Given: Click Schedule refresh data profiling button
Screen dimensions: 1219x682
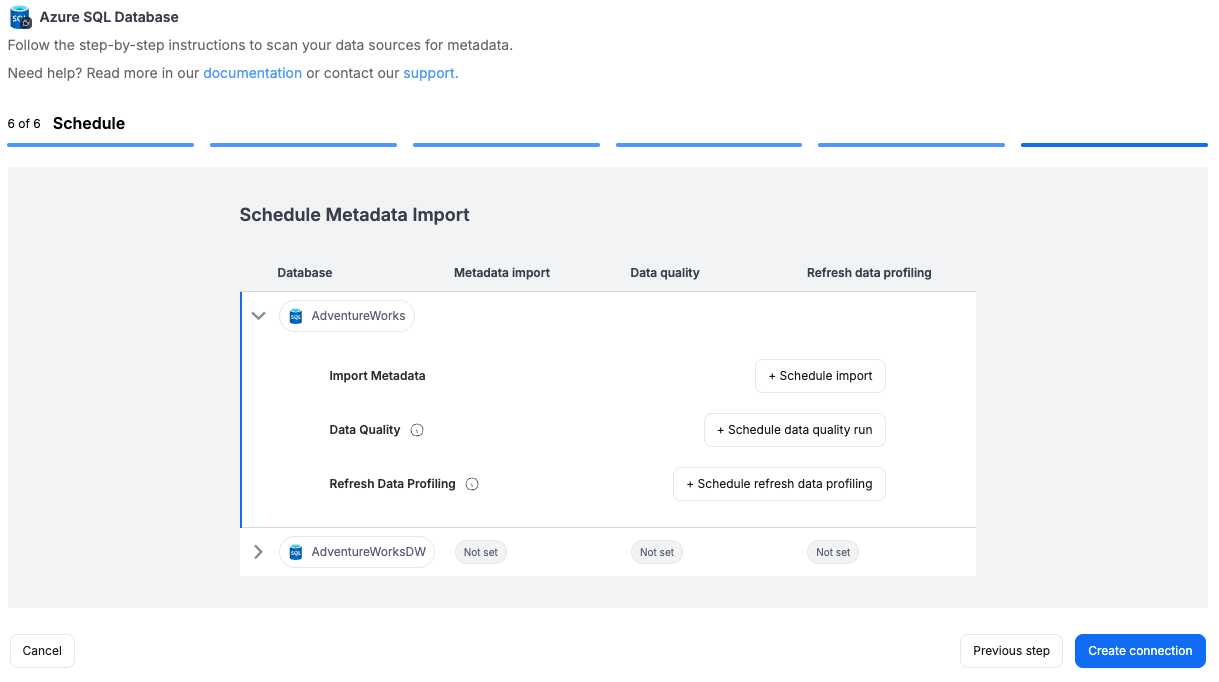Looking at the screenshot, I should tap(779, 484).
